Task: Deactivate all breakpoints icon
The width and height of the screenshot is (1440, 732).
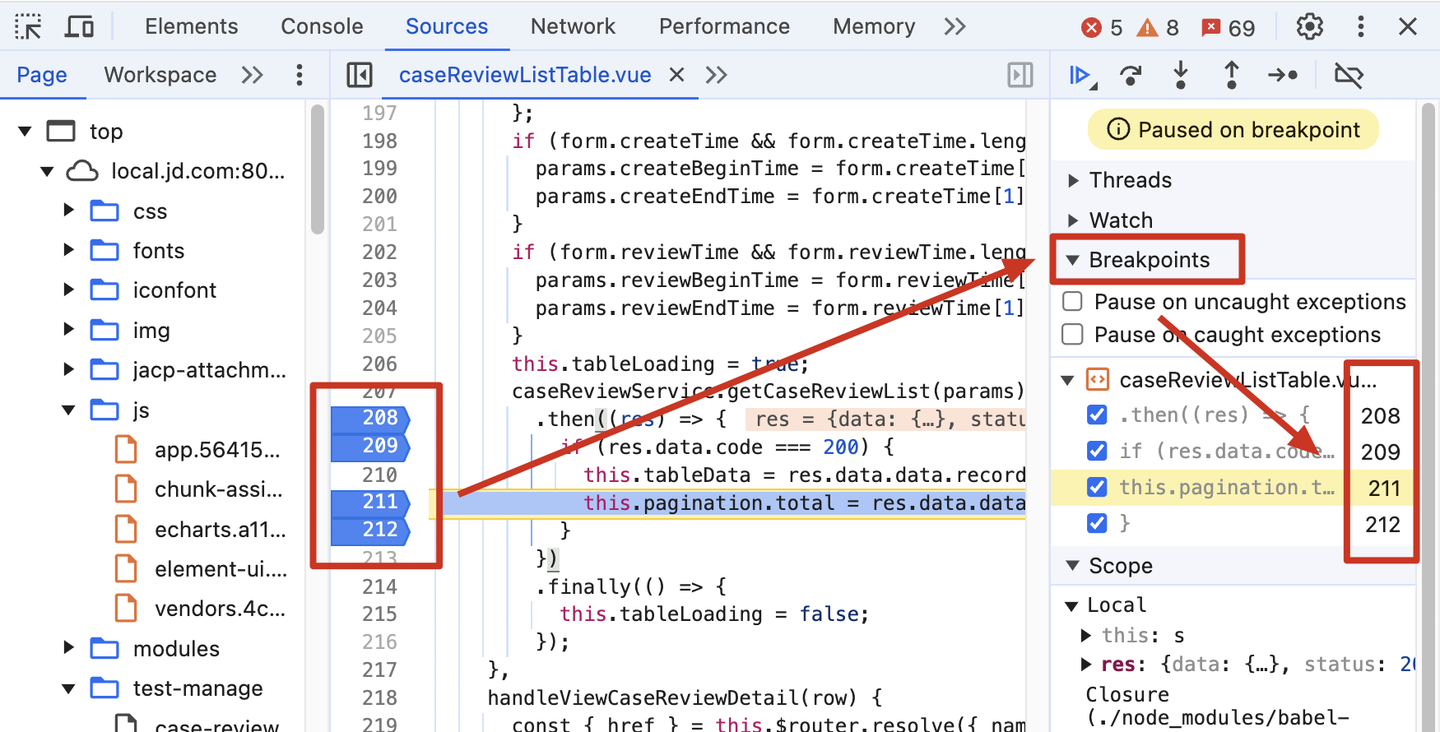Action: pos(1348,75)
